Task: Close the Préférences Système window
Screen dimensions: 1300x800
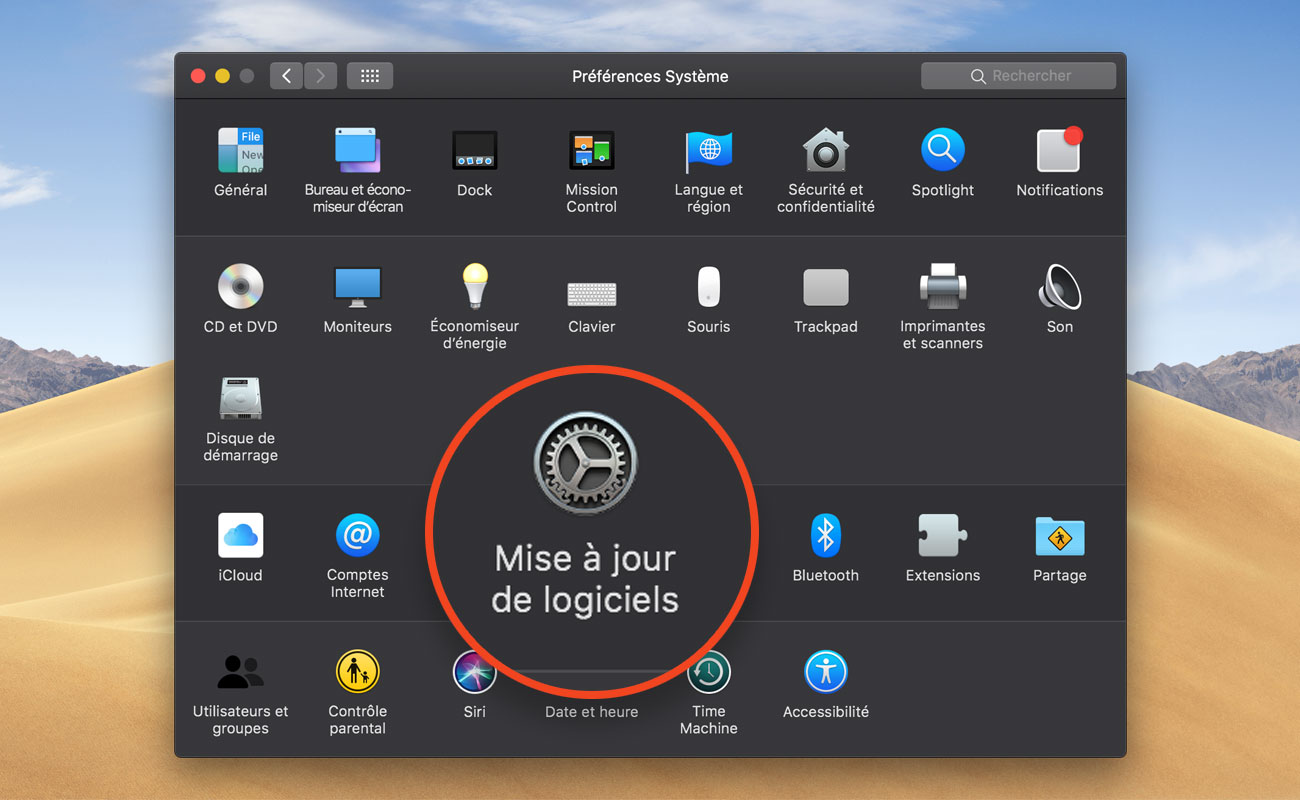Action: point(198,76)
